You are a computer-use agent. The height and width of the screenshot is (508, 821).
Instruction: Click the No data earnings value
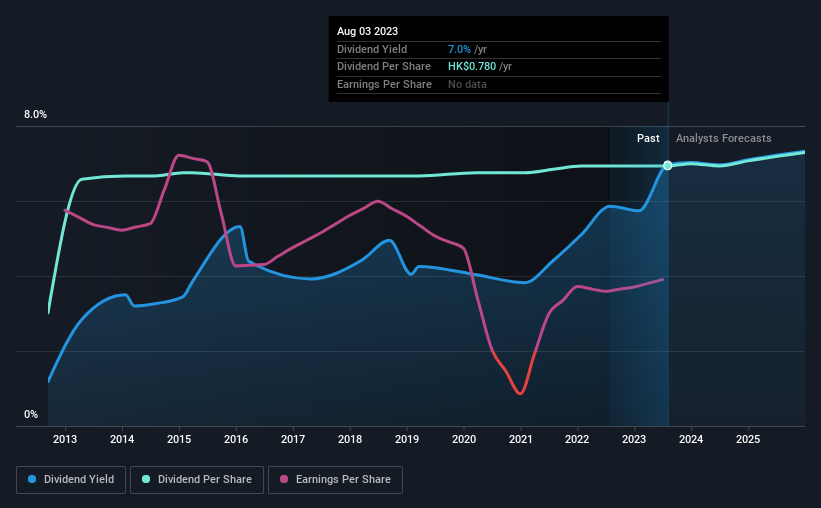tap(467, 84)
